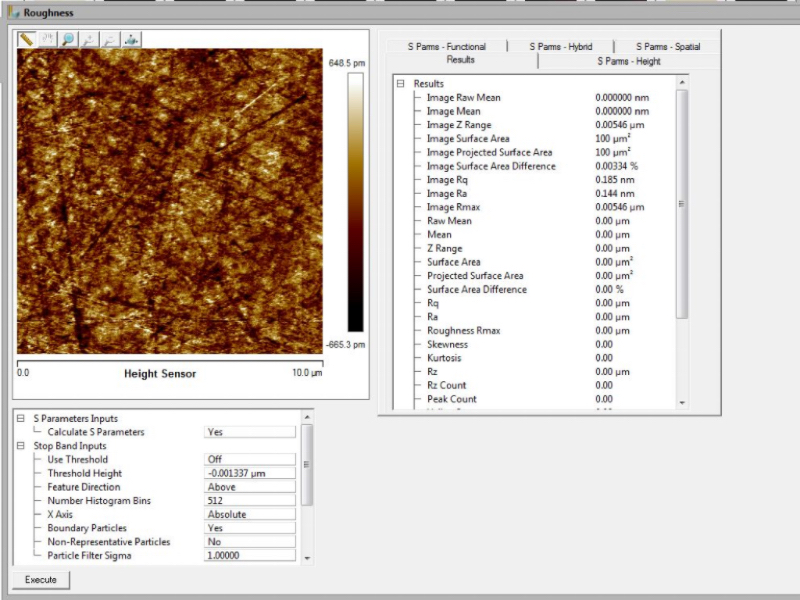
Task: Select the ruler measurement tool
Action: [x=26, y=39]
